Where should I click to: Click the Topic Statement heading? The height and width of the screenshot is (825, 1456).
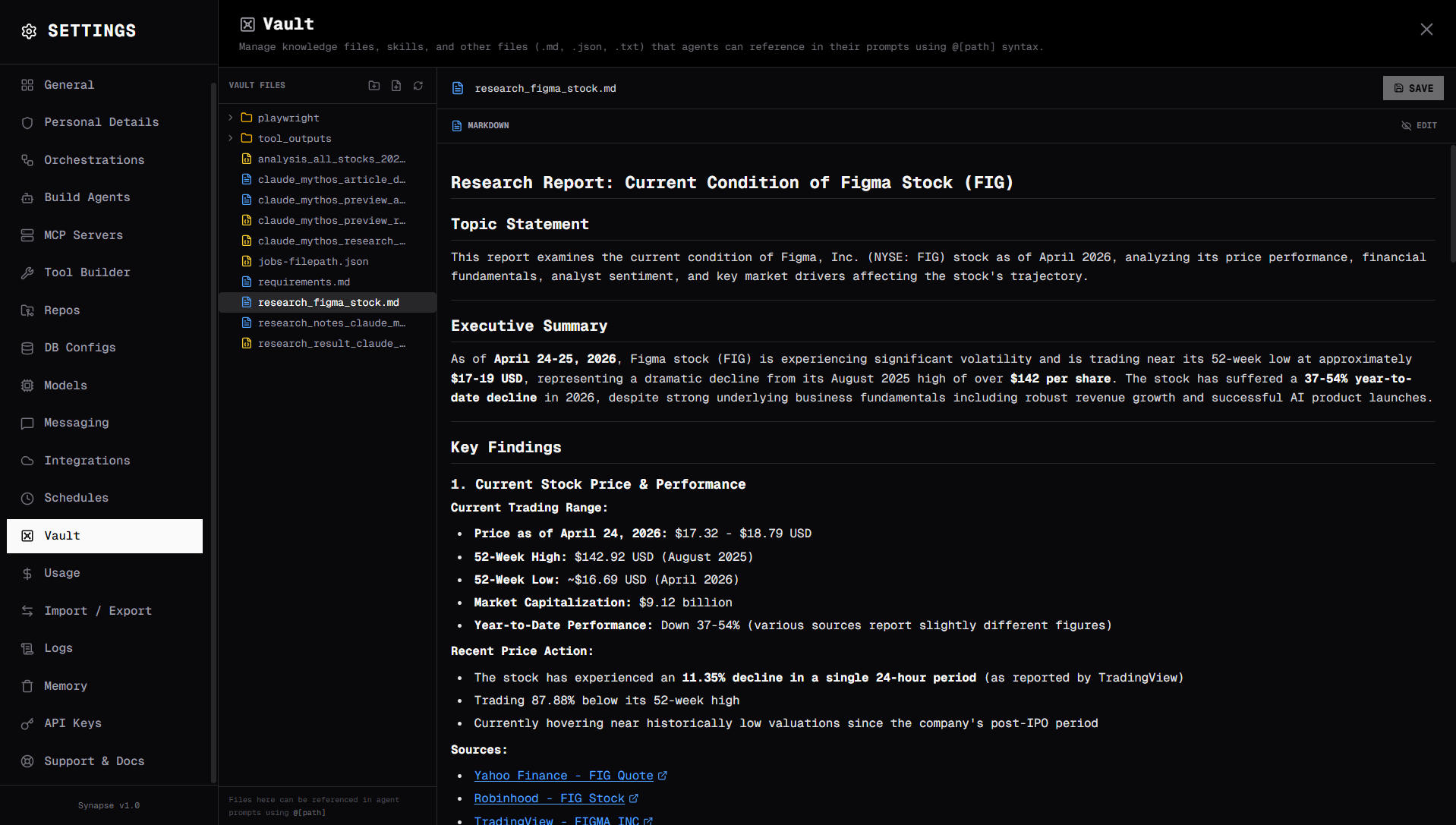(519, 224)
